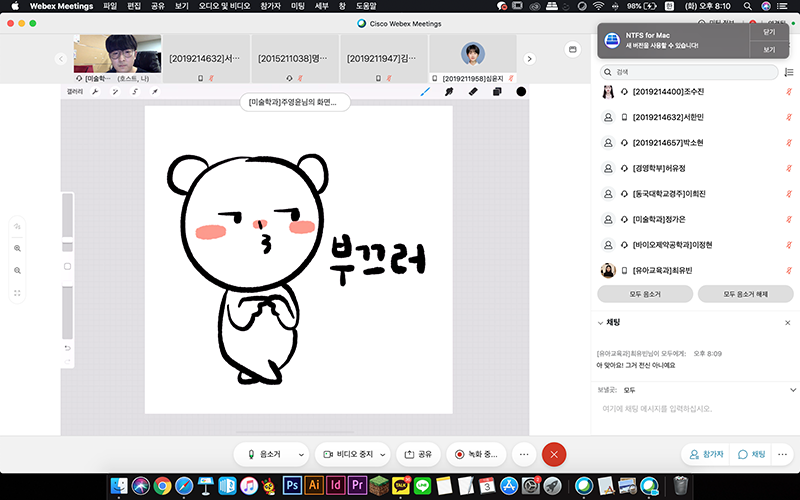
Task: Select the eraser tool
Action: click(473, 92)
